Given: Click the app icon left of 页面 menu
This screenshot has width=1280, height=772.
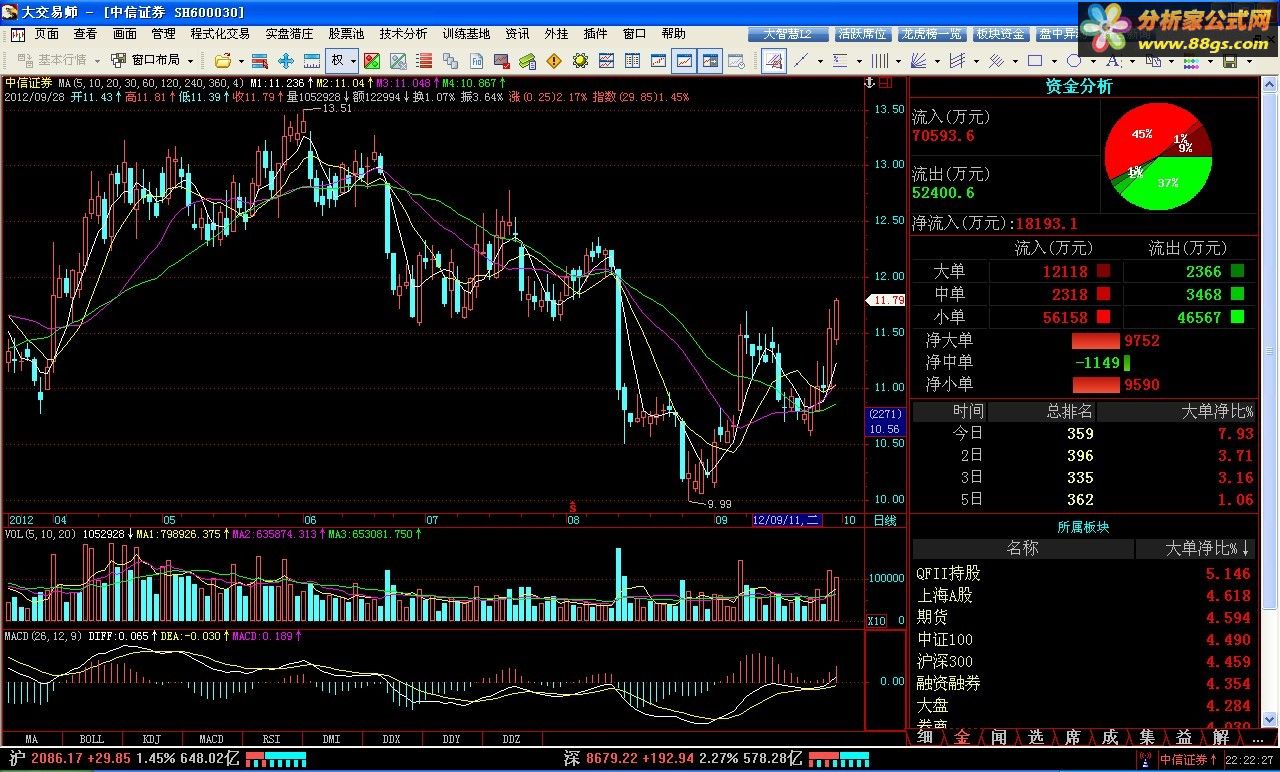Looking at the screenshot, I should pos(18,34).
